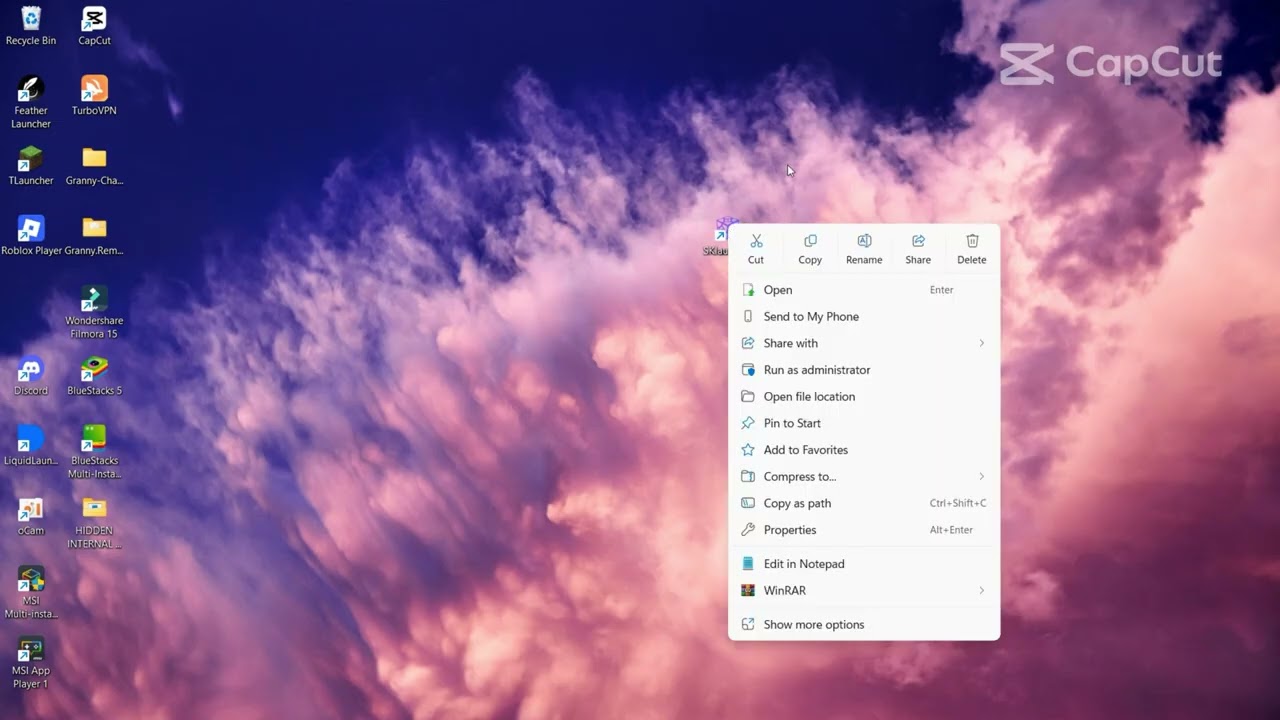Select the CapCut desktop shortcut
The width and height of the screenshot is (1280, 720).
click(x=94, y=26)
